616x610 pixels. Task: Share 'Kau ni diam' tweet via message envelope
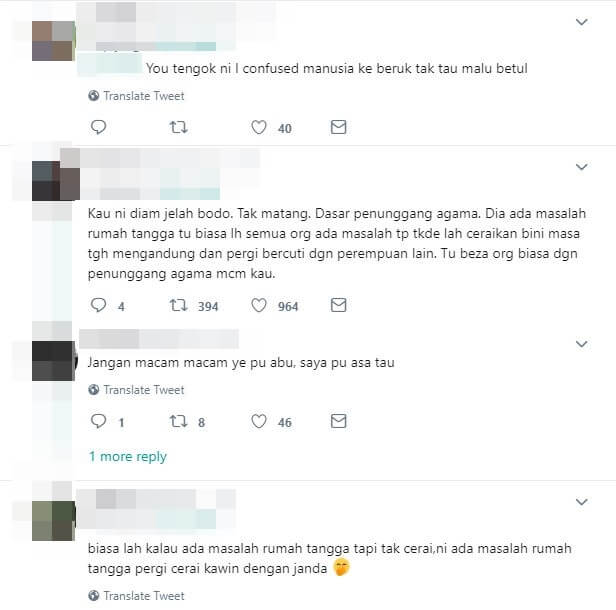click(x=338, y=305)
